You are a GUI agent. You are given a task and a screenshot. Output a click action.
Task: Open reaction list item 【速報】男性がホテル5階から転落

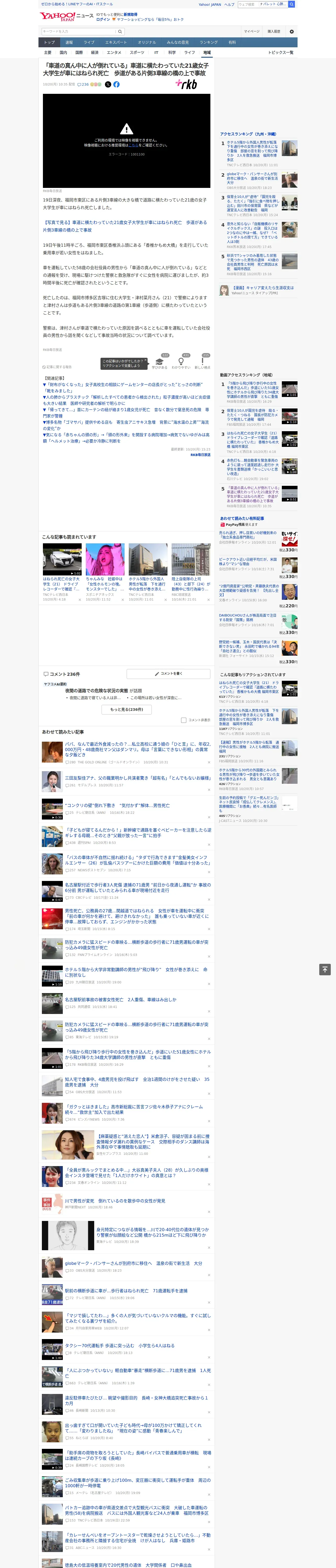249,747
